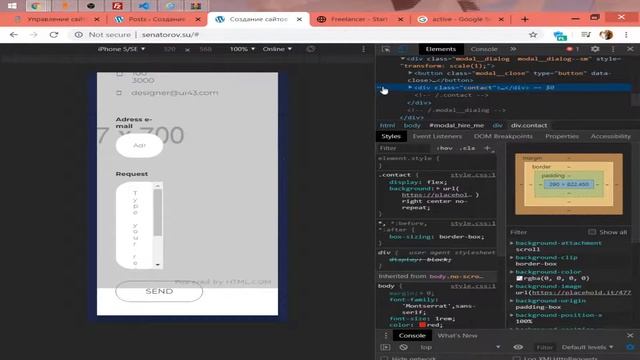The height and width of the screenshot is (360, 640).
Task: Open the Properties tab
Action: [x=562, y=136]
